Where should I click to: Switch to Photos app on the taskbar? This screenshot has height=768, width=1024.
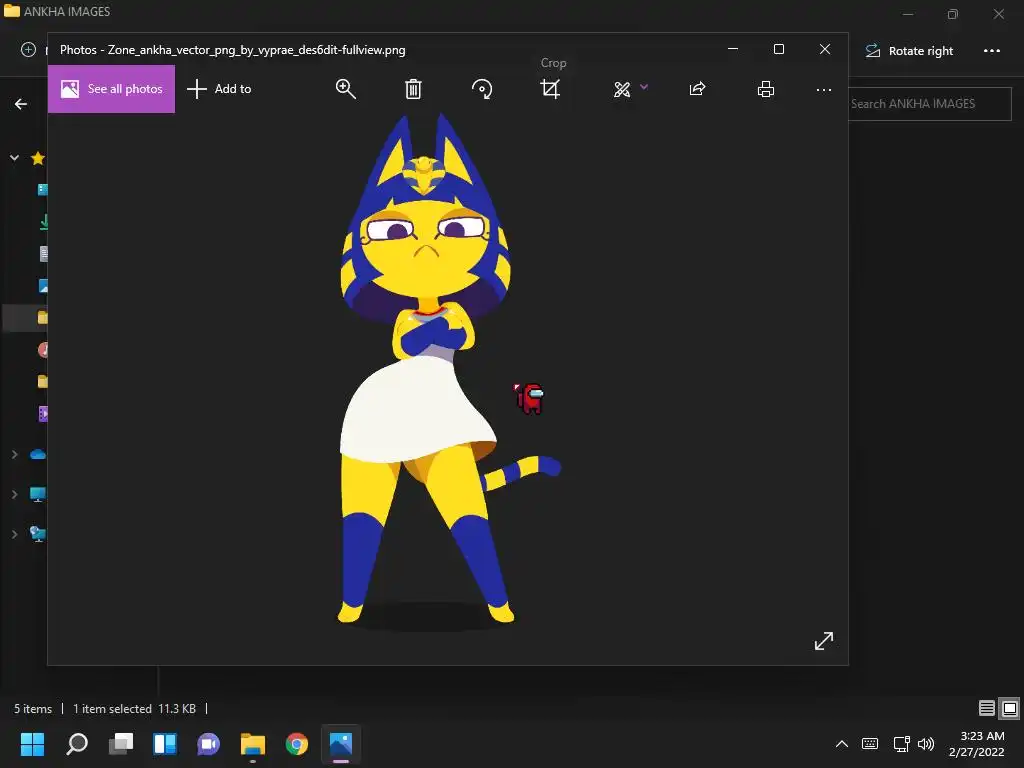coord(341,744)
